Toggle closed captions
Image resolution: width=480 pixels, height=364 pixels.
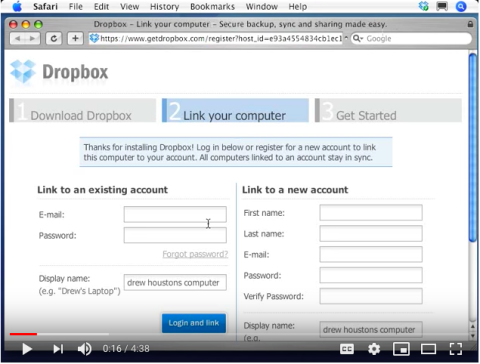[347, 349]
